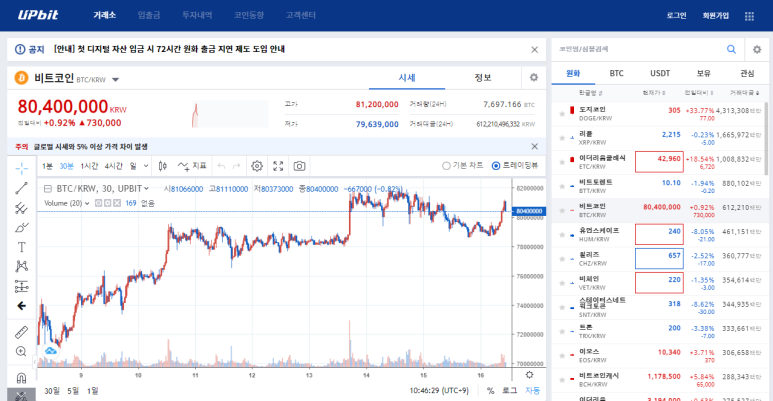Expand more time interval options

pyautogui.click(x=146, y=166)
